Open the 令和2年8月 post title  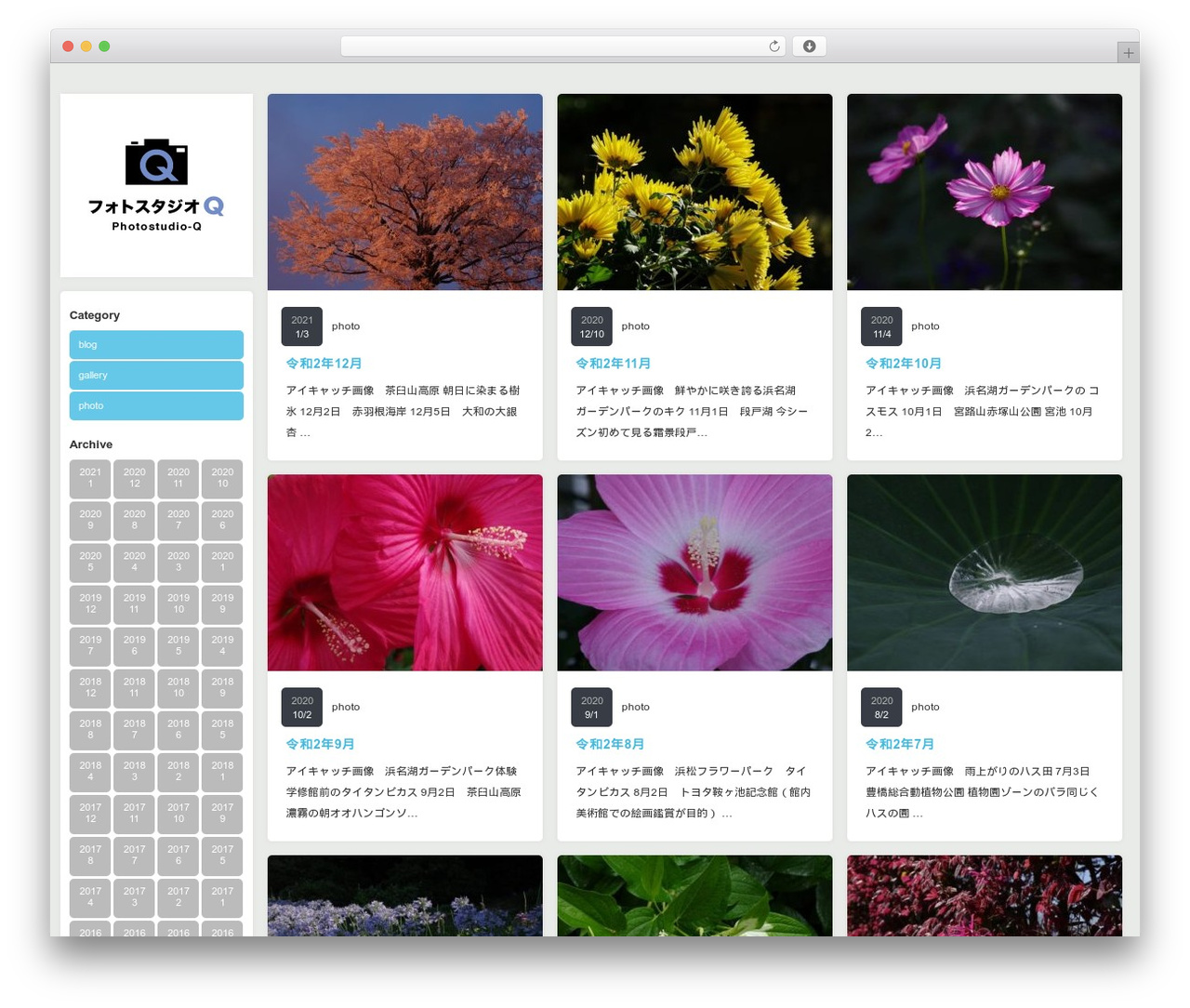610,744
